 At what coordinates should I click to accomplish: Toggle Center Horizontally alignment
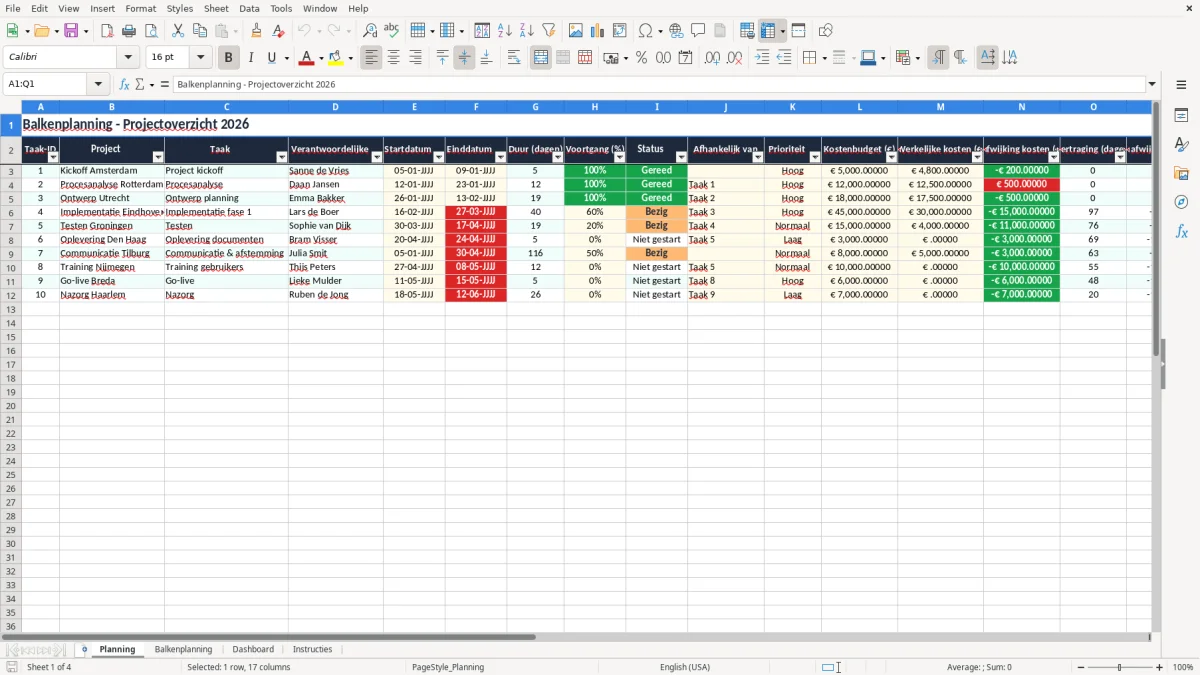[x=394, y=58]
